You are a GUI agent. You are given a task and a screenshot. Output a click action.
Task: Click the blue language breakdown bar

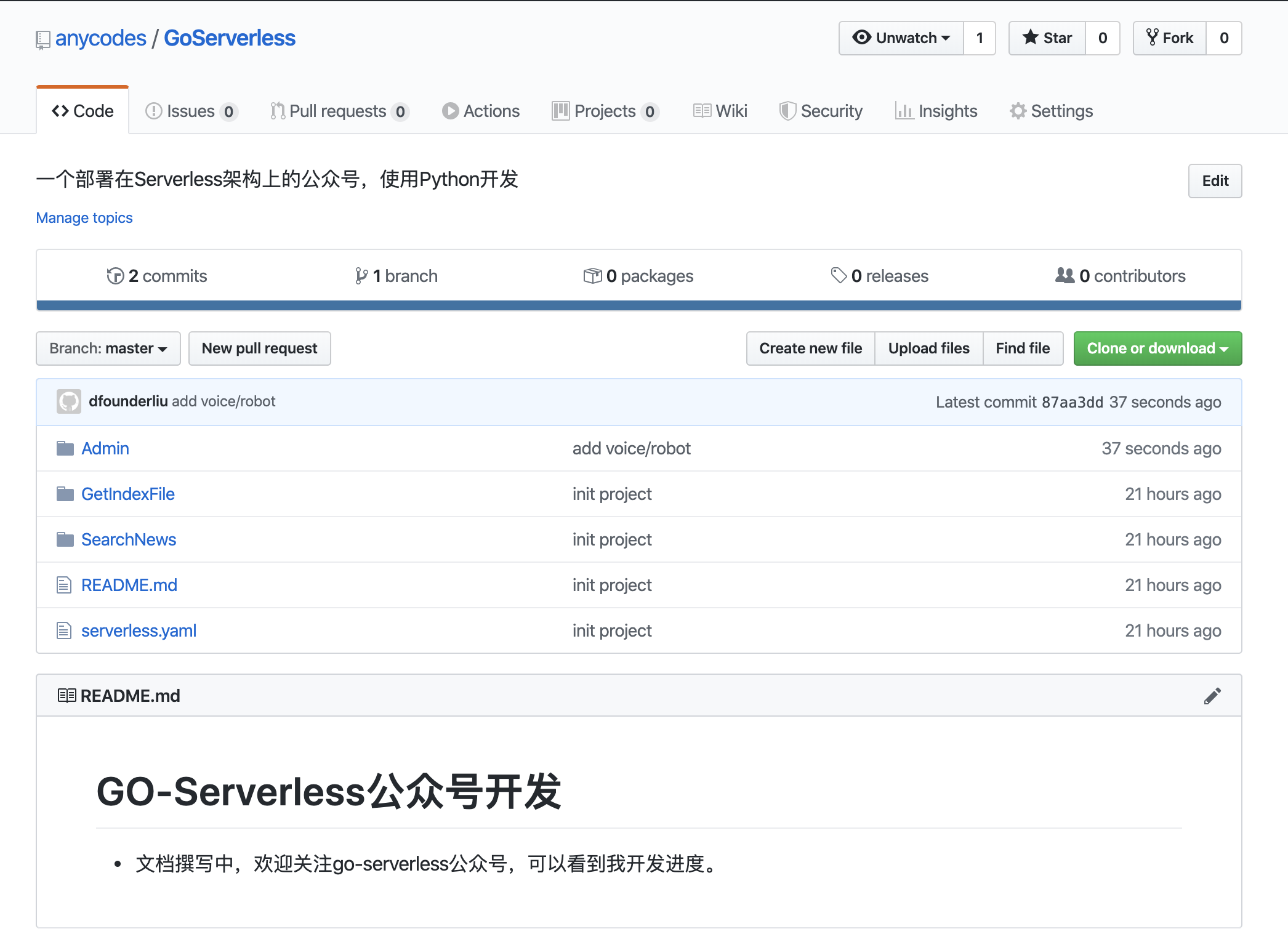[x=638, y=305]
